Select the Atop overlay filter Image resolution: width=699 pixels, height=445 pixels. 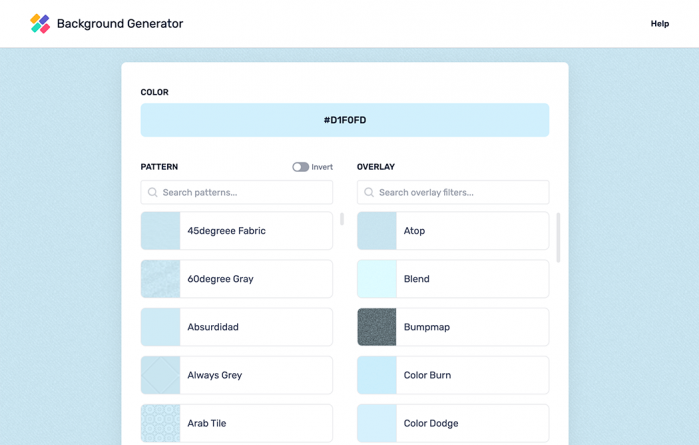[x=452, y=231]
